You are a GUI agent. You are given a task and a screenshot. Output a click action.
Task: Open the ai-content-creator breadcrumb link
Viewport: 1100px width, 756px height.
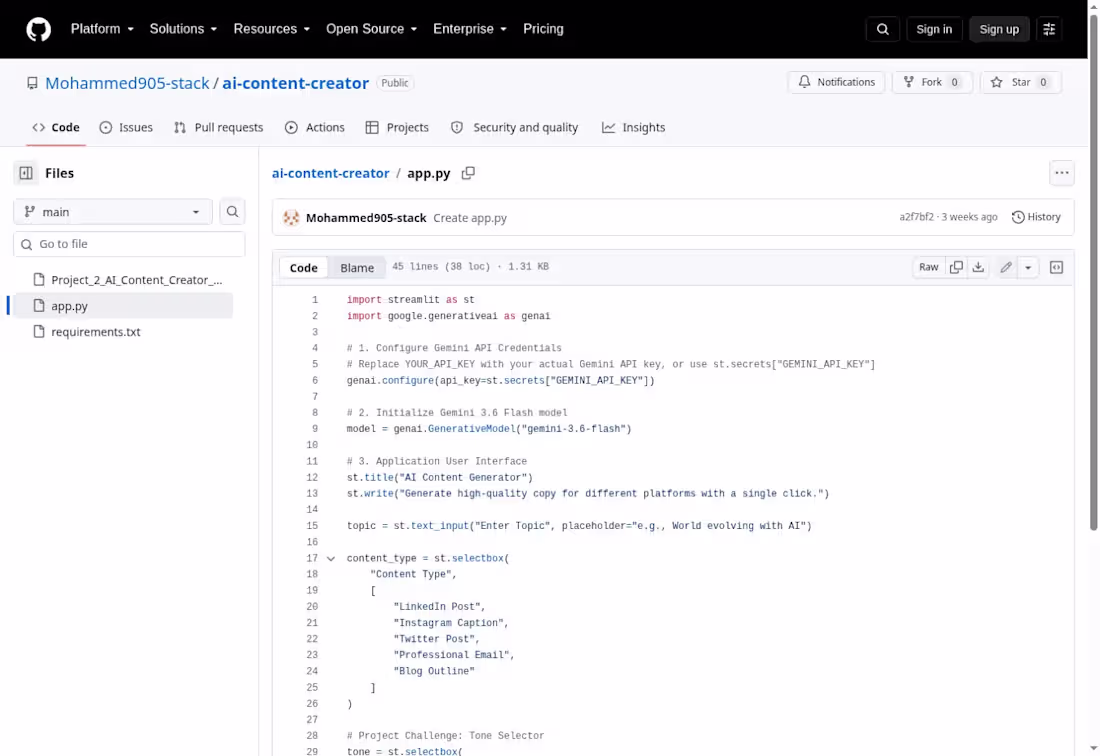[x=330, y=173]
